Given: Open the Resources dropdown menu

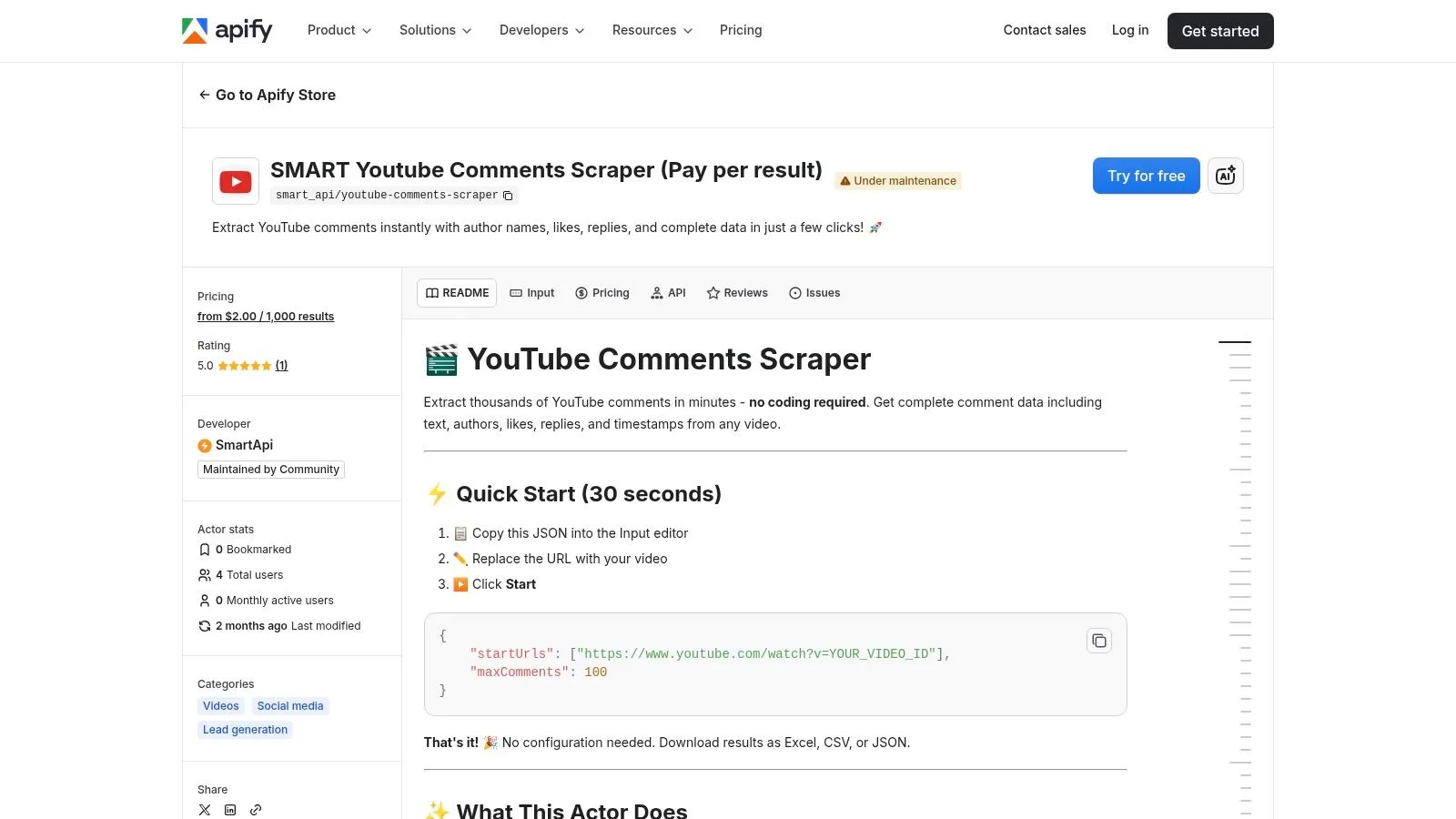Looking at the screenshot, I should [x=652, y=30].
